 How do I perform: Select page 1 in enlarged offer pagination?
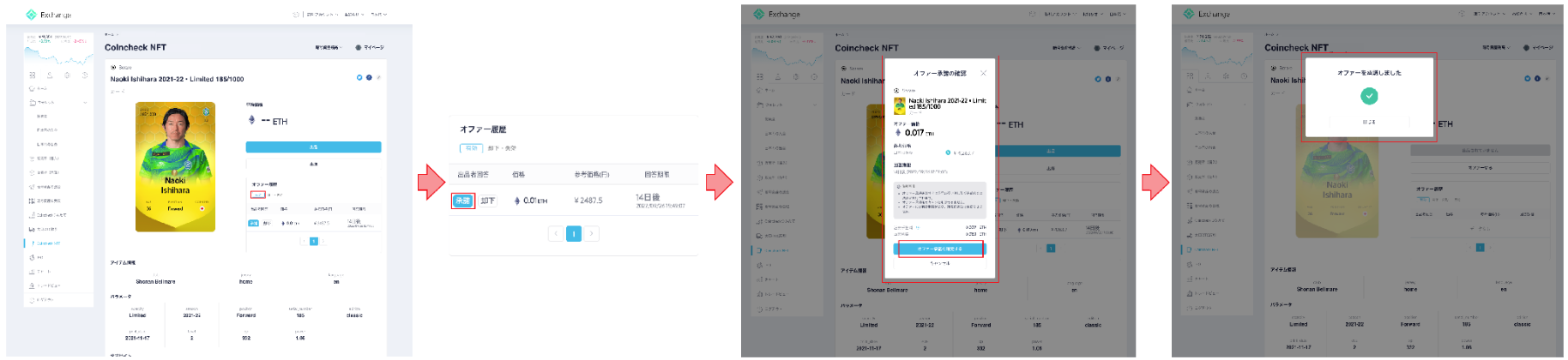[x=574, y=233]
